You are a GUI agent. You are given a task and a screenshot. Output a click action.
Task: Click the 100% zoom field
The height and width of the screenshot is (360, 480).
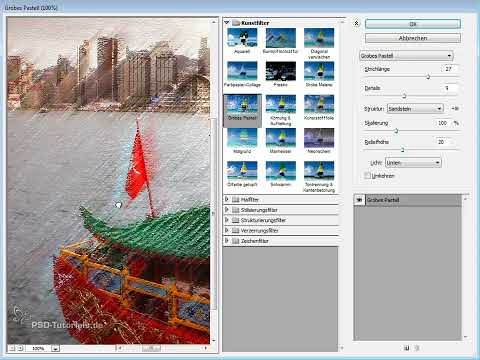click(38, 348)
